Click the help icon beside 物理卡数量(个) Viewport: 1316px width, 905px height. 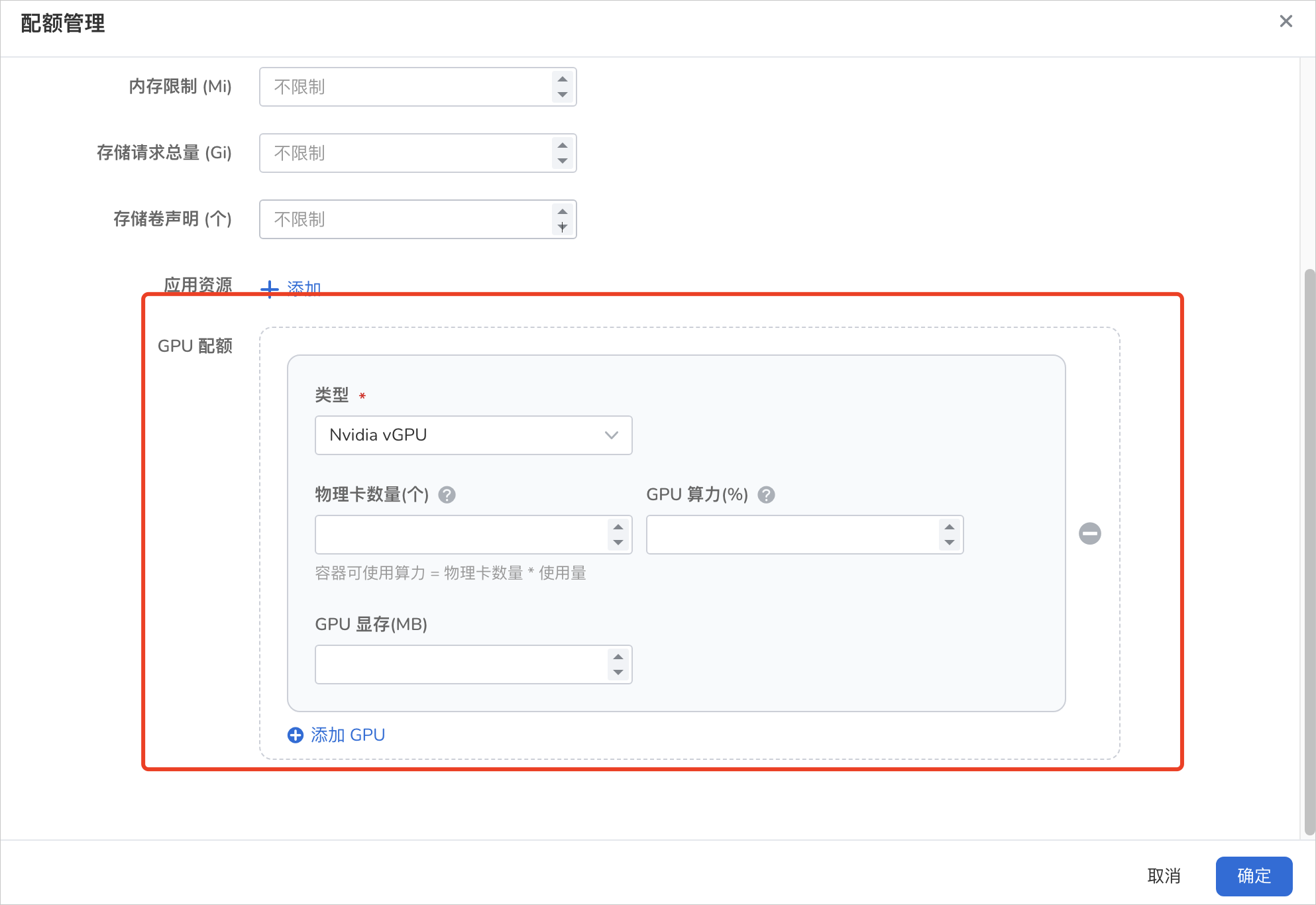447,495
